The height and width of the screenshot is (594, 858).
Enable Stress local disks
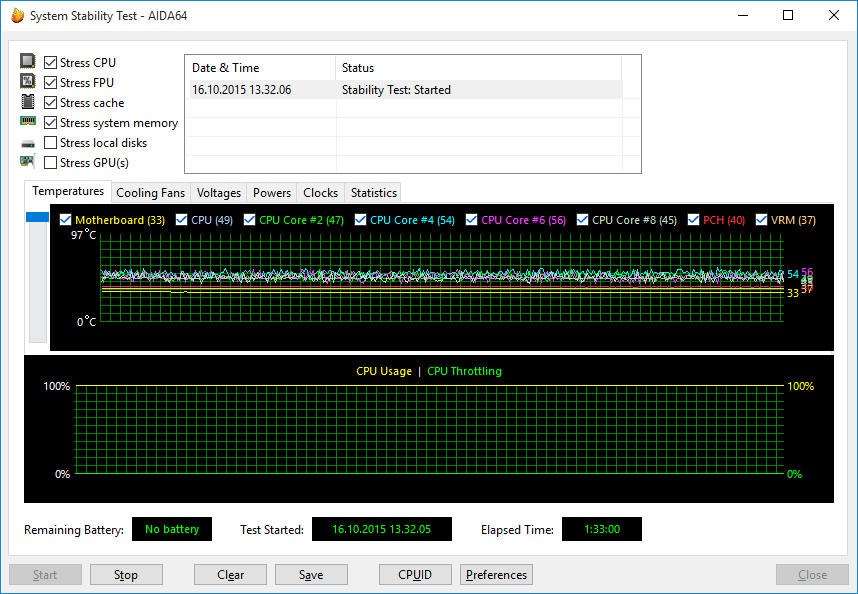[50, 143]
